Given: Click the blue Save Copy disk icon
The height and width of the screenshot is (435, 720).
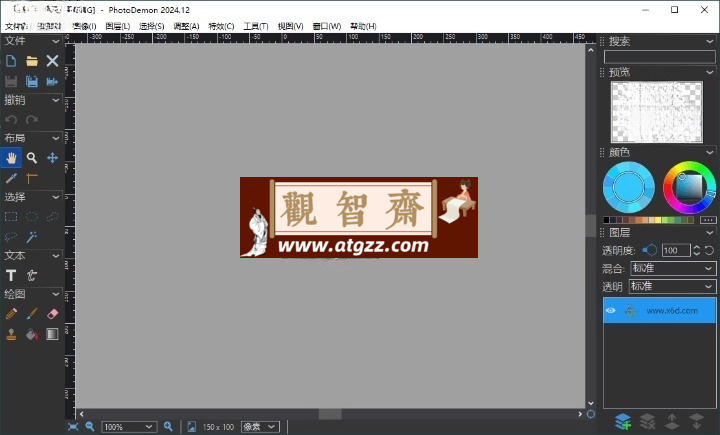Looking at the screenshot, I should [32, 82].
